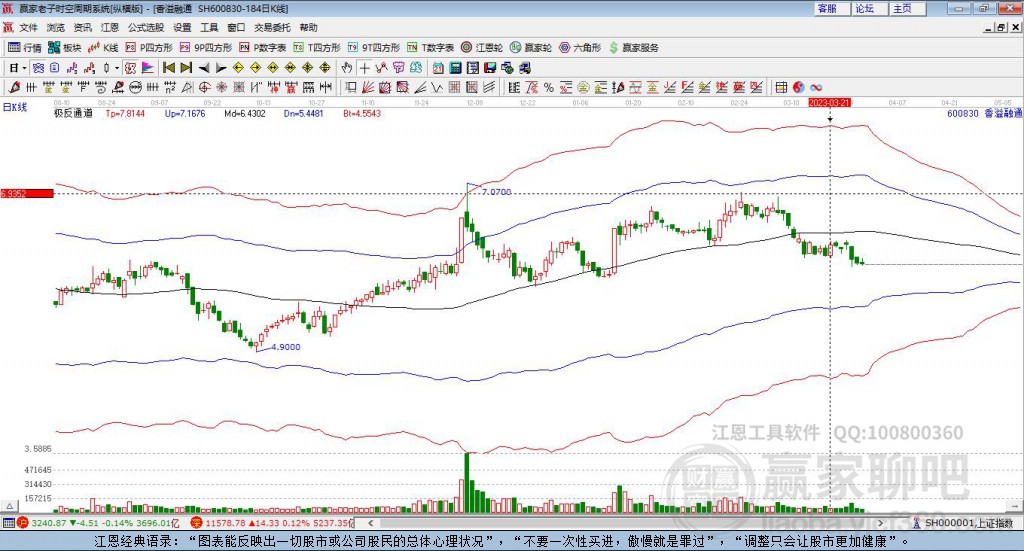The width and height of the screenshot is (1024, 551).
Task: Open the 交易委托 menu
Action: 272,27
